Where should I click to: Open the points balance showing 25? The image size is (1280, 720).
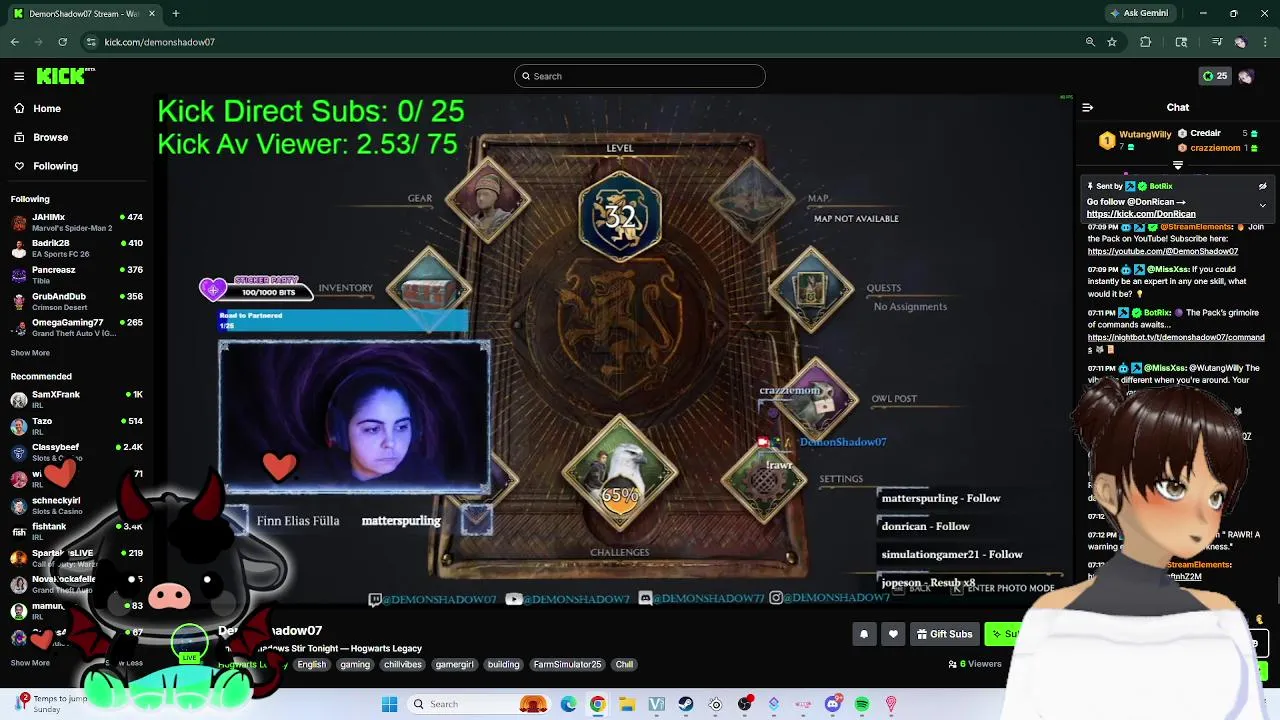coord(1215,76)
